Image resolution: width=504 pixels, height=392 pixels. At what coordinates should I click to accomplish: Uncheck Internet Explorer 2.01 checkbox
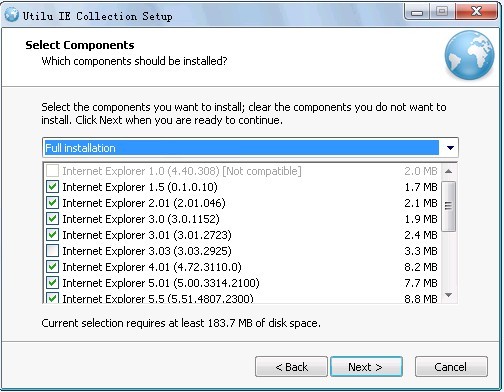(x=52, y=203)
